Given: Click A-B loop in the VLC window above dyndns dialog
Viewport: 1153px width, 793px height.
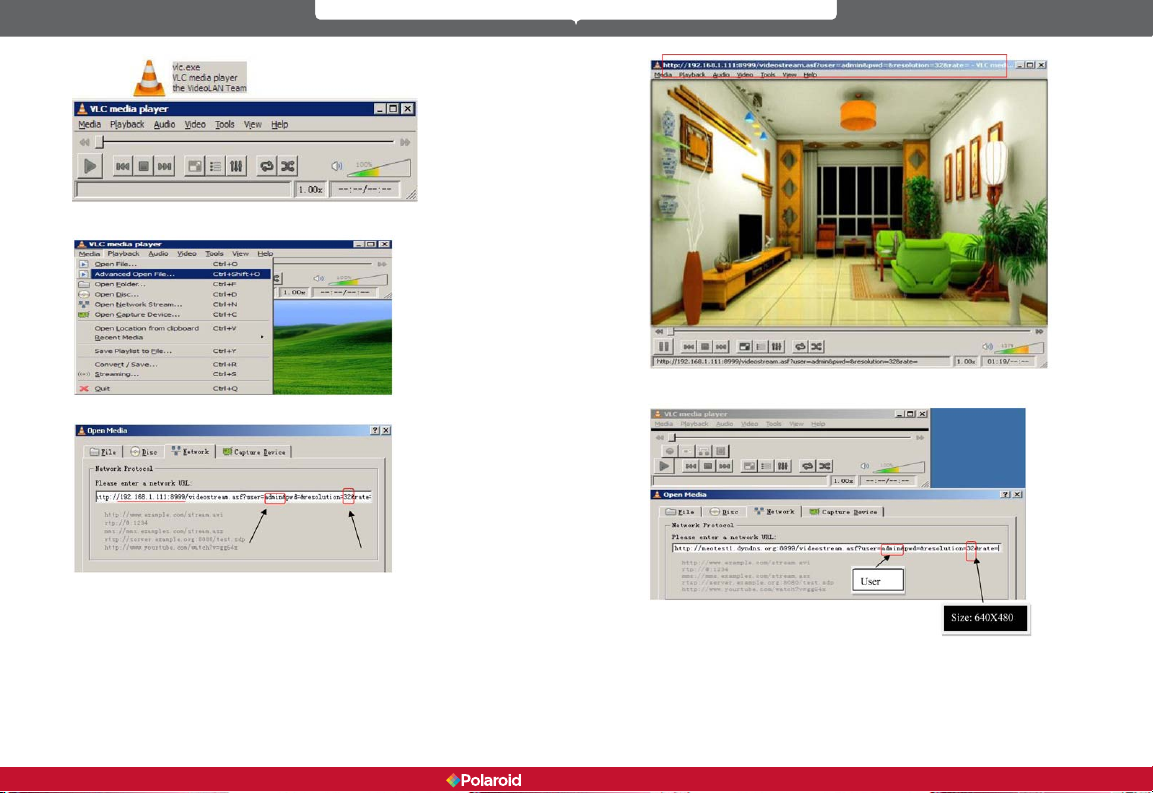Looking at the screenshot, I should click(704, 451).
